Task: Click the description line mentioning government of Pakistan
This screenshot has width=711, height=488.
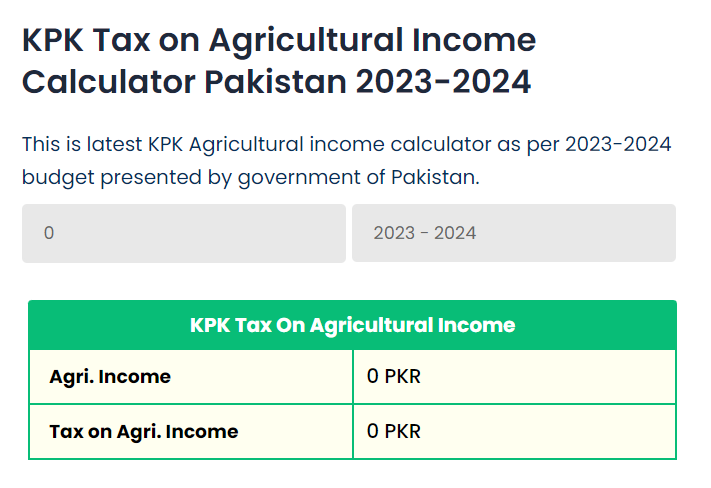Action: (x=250, y=179)
